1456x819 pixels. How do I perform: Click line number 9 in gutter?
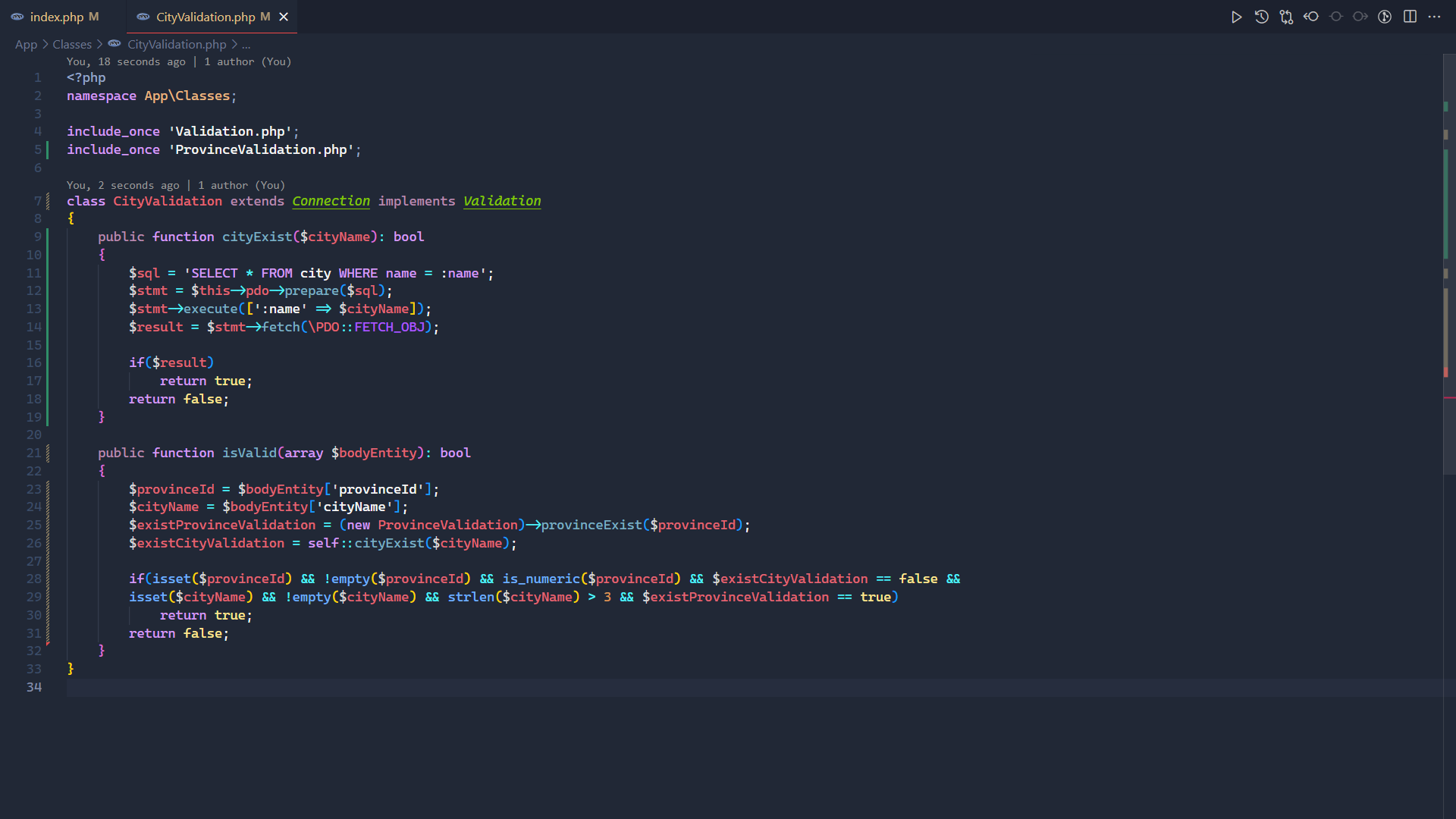pyautogui.click(x=38, y=237)
